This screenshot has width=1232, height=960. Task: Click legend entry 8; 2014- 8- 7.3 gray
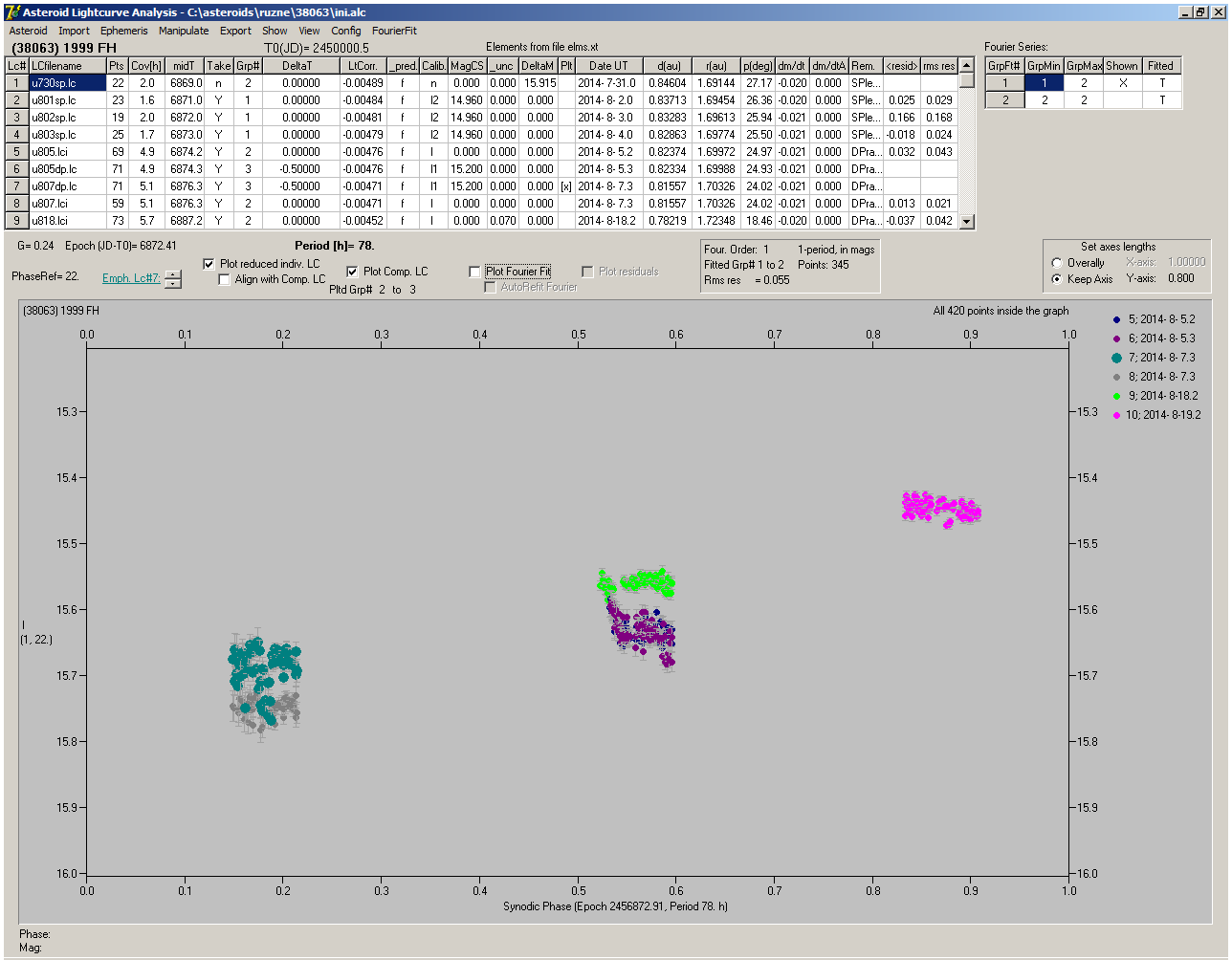tap(1155, 377)
